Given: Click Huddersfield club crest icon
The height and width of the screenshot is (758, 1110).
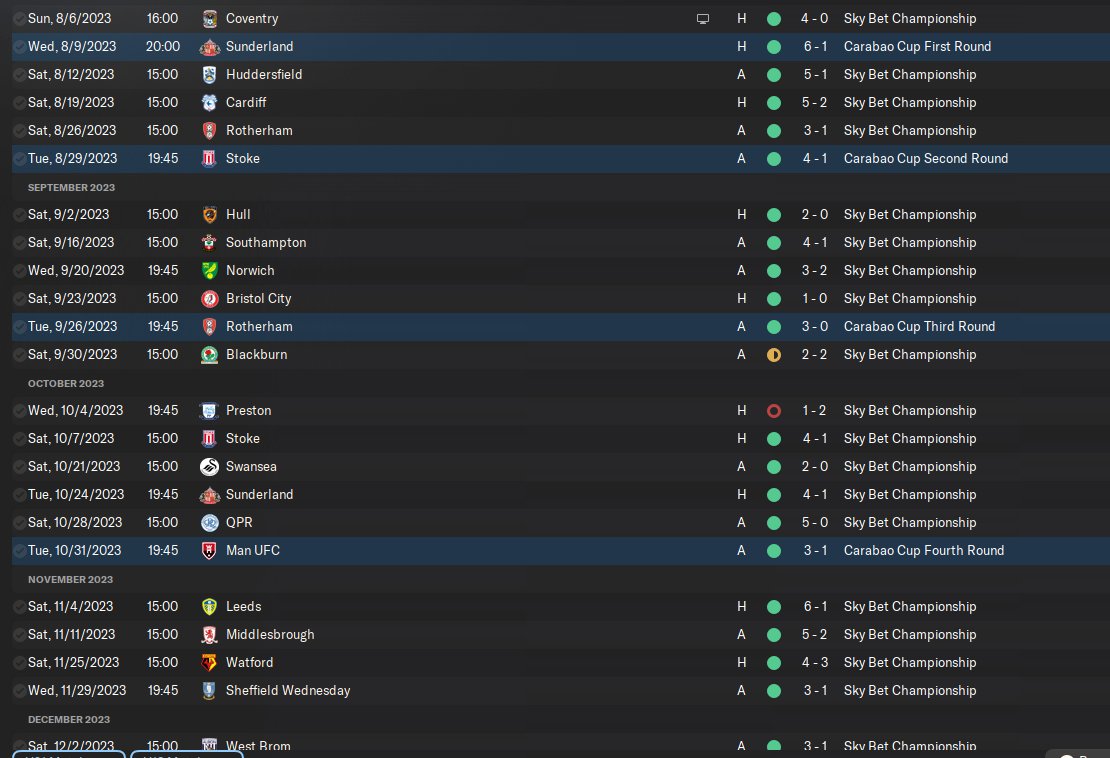Looking at the screenshot, I should click(210, 74).
